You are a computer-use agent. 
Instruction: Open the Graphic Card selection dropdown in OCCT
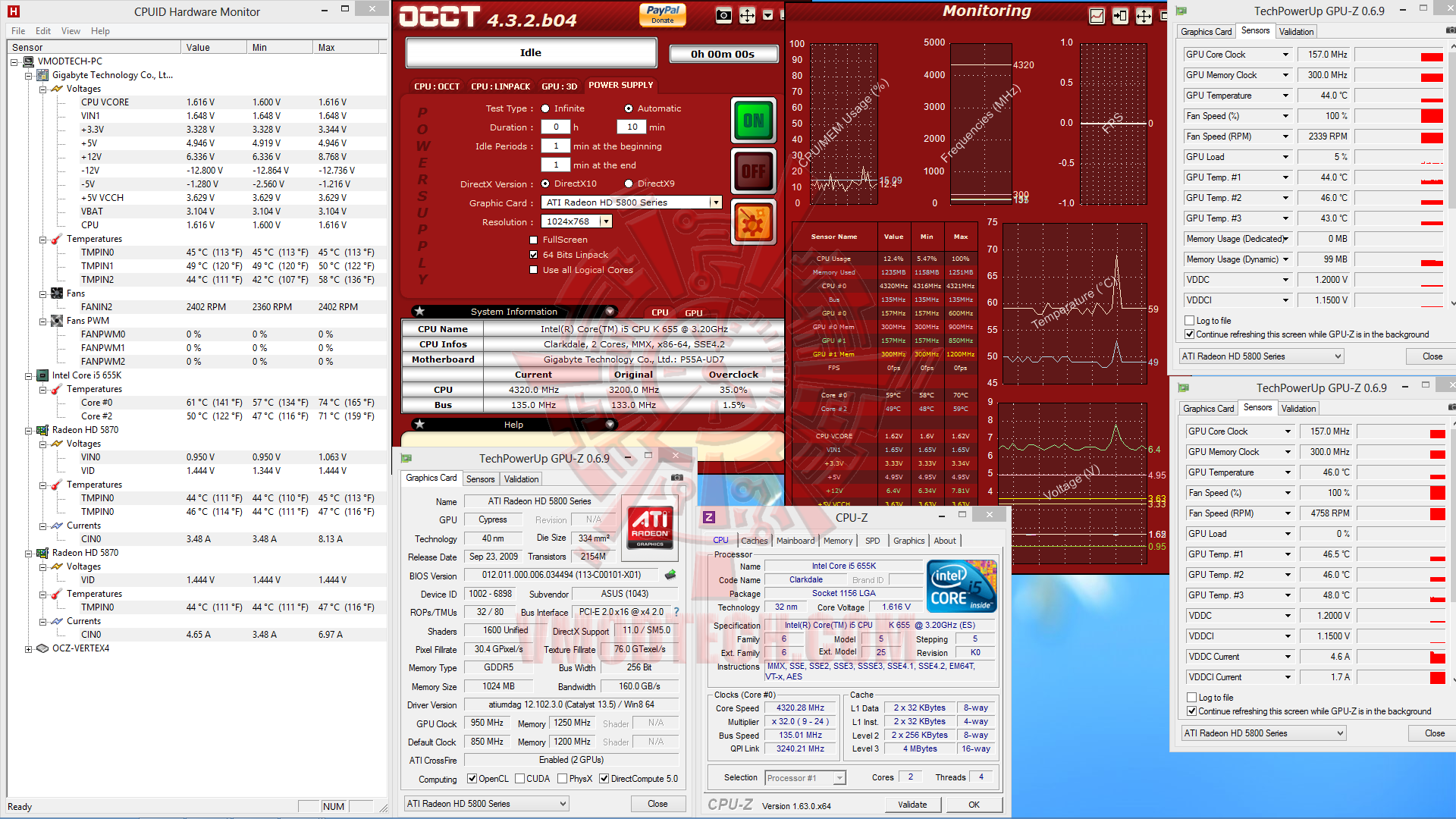(715, 202)
